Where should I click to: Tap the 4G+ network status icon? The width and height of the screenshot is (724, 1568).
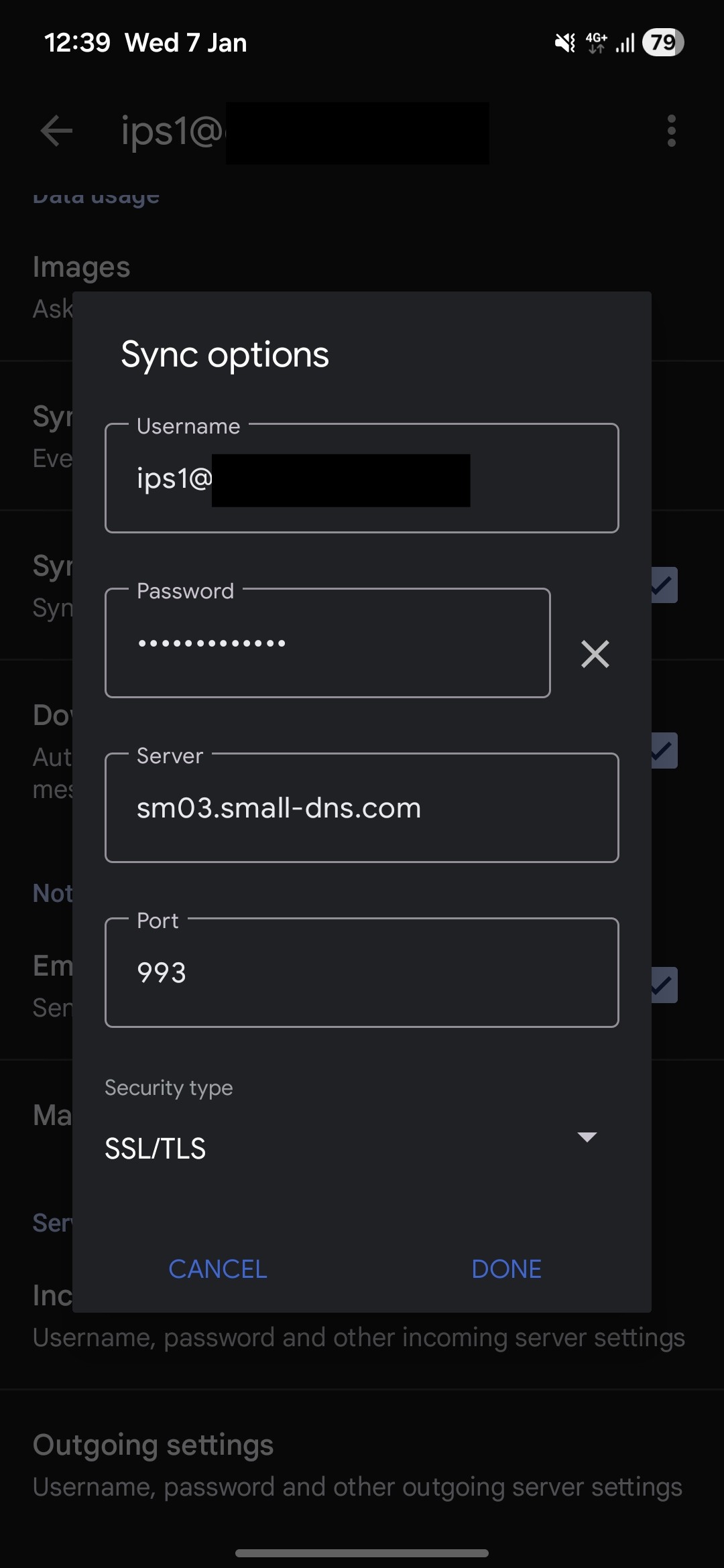coord(596,43)
